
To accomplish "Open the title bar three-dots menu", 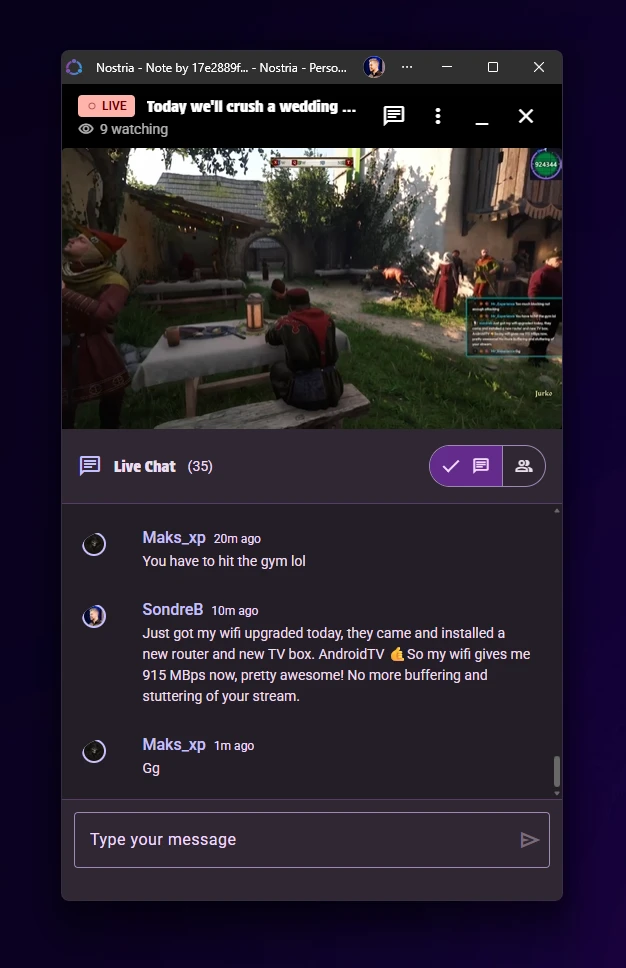I will tap(407, 67).
